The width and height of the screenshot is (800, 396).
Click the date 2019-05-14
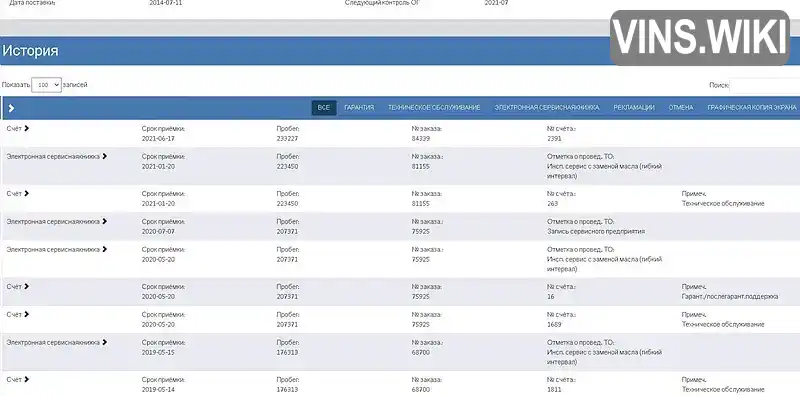pos(158,389)
